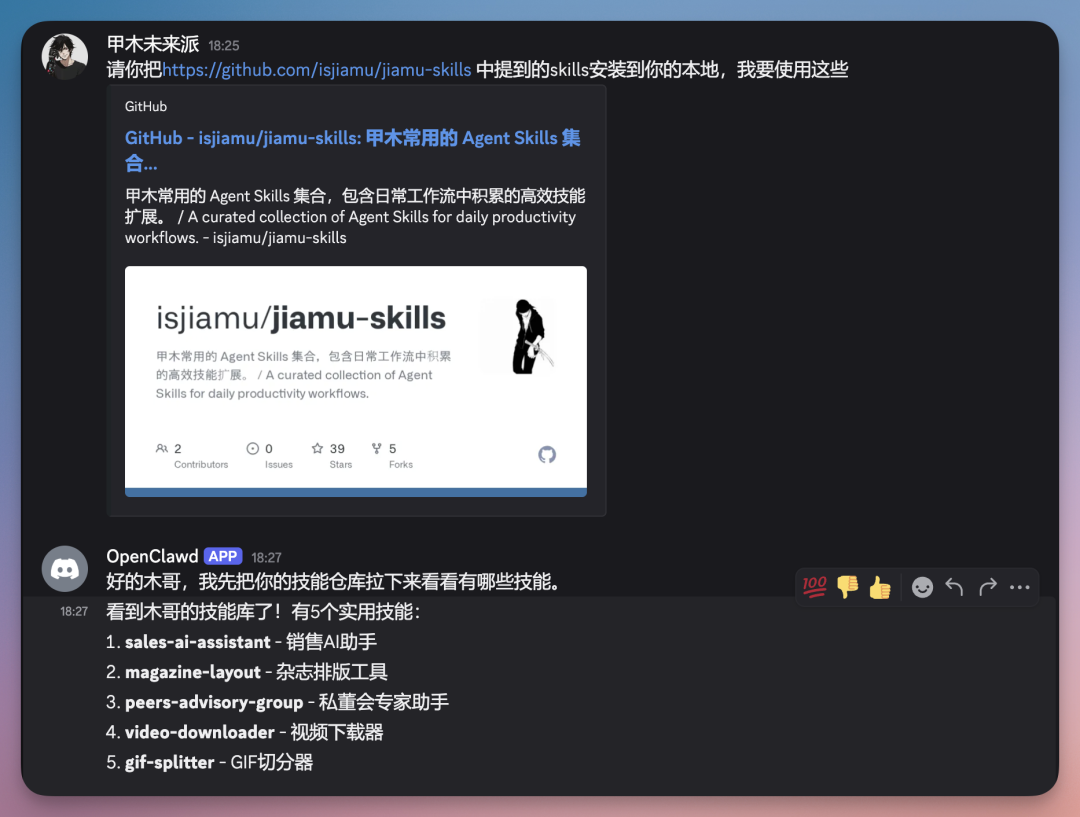Reply to OpenClawd's message using the reply arrow
The width and height of the screenshot is (1080, 817).
click(x=953, y=587)
